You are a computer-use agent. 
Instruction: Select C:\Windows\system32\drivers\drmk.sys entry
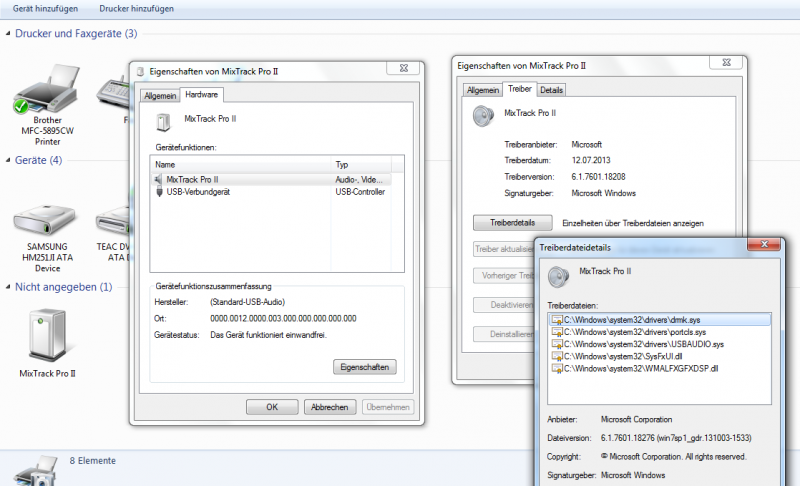[x=660, y=320]
